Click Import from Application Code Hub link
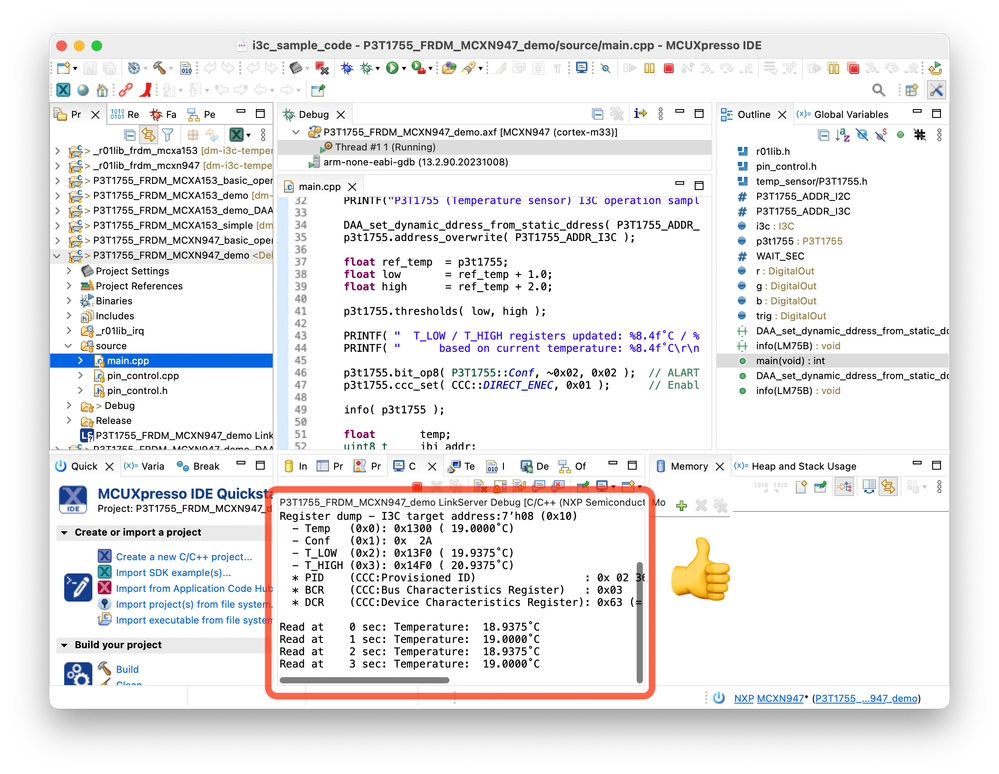 coord(194,589)
